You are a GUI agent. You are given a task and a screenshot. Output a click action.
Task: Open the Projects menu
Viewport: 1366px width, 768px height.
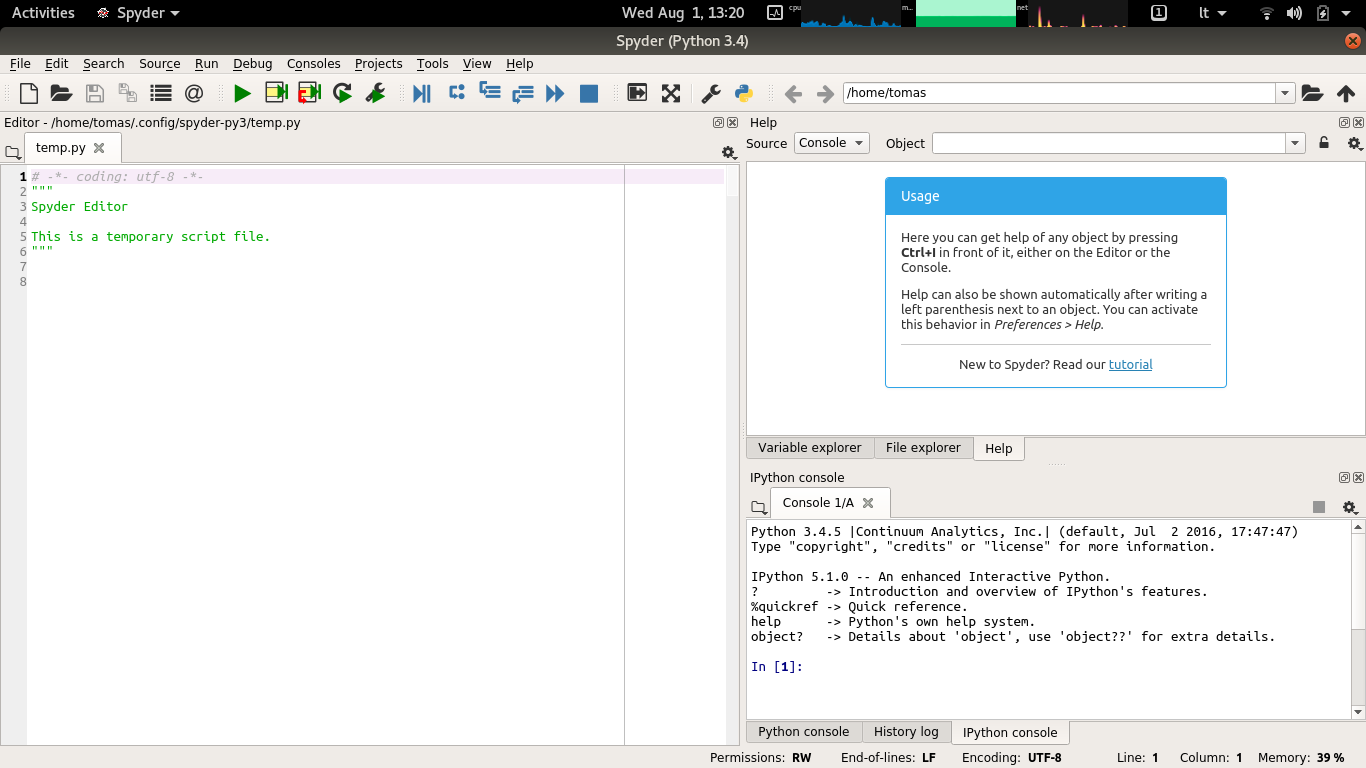[x=379, y=63]
